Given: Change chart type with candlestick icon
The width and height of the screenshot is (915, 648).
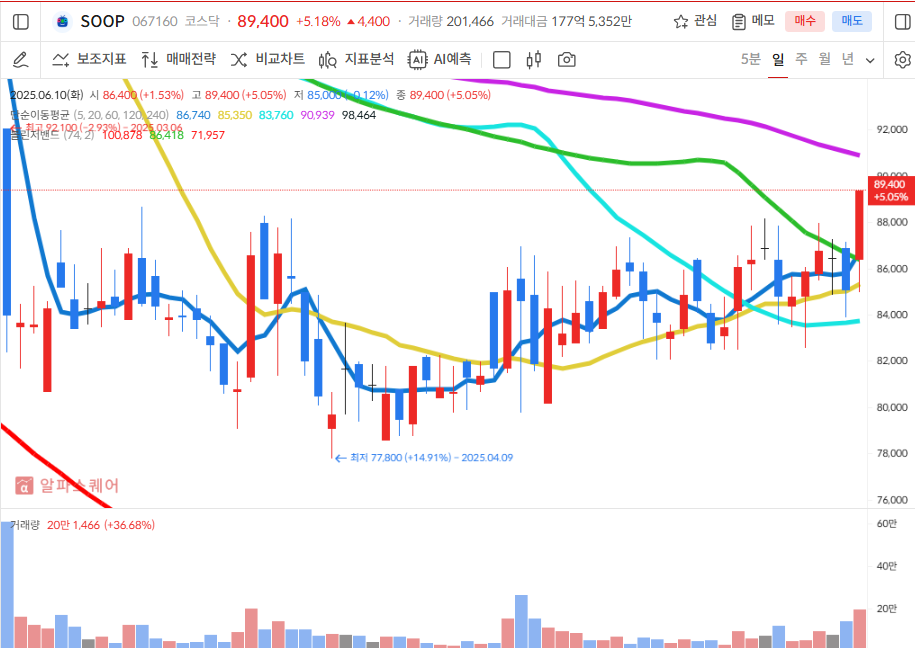Looking at the screenshot, I should [x=534, y=60].
